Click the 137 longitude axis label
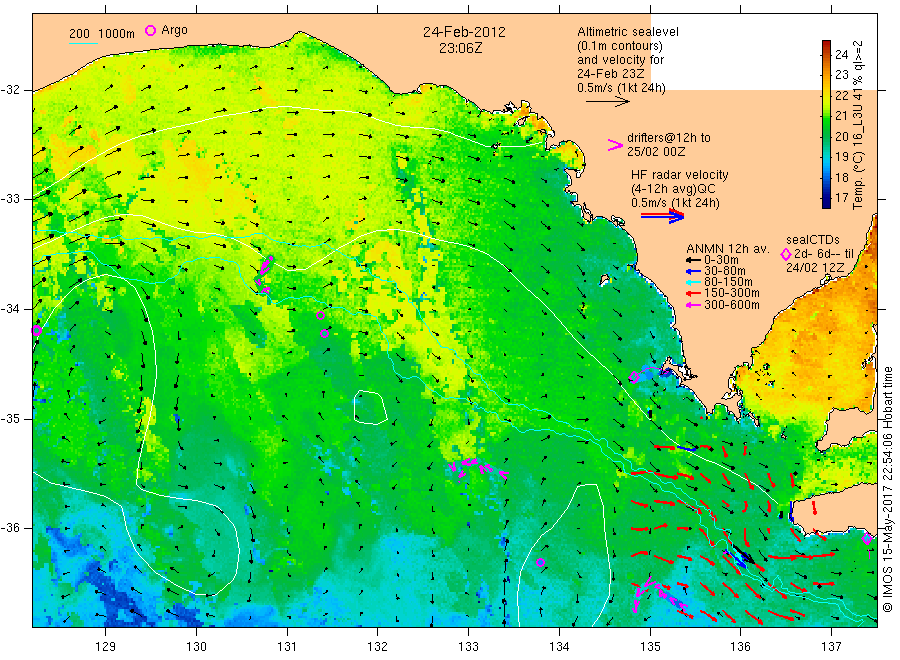This screenshot has width=900, height=660. (832, 647)
